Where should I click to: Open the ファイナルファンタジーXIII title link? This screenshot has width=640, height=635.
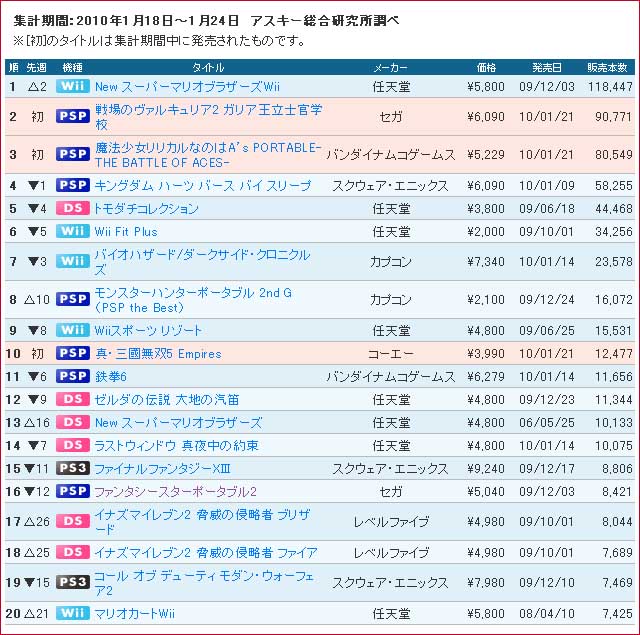[162, 468]
